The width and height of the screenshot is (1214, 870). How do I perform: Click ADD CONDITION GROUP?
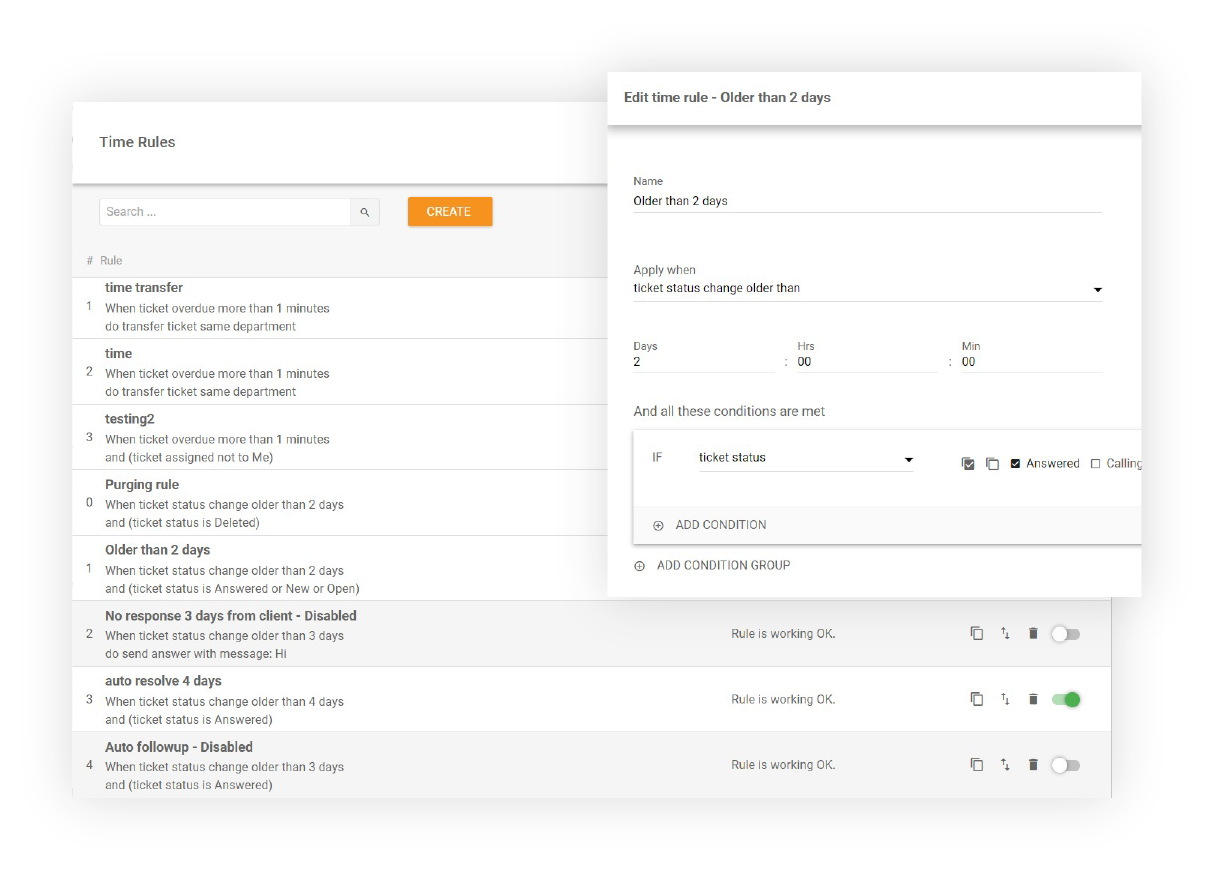pos(714,565)
